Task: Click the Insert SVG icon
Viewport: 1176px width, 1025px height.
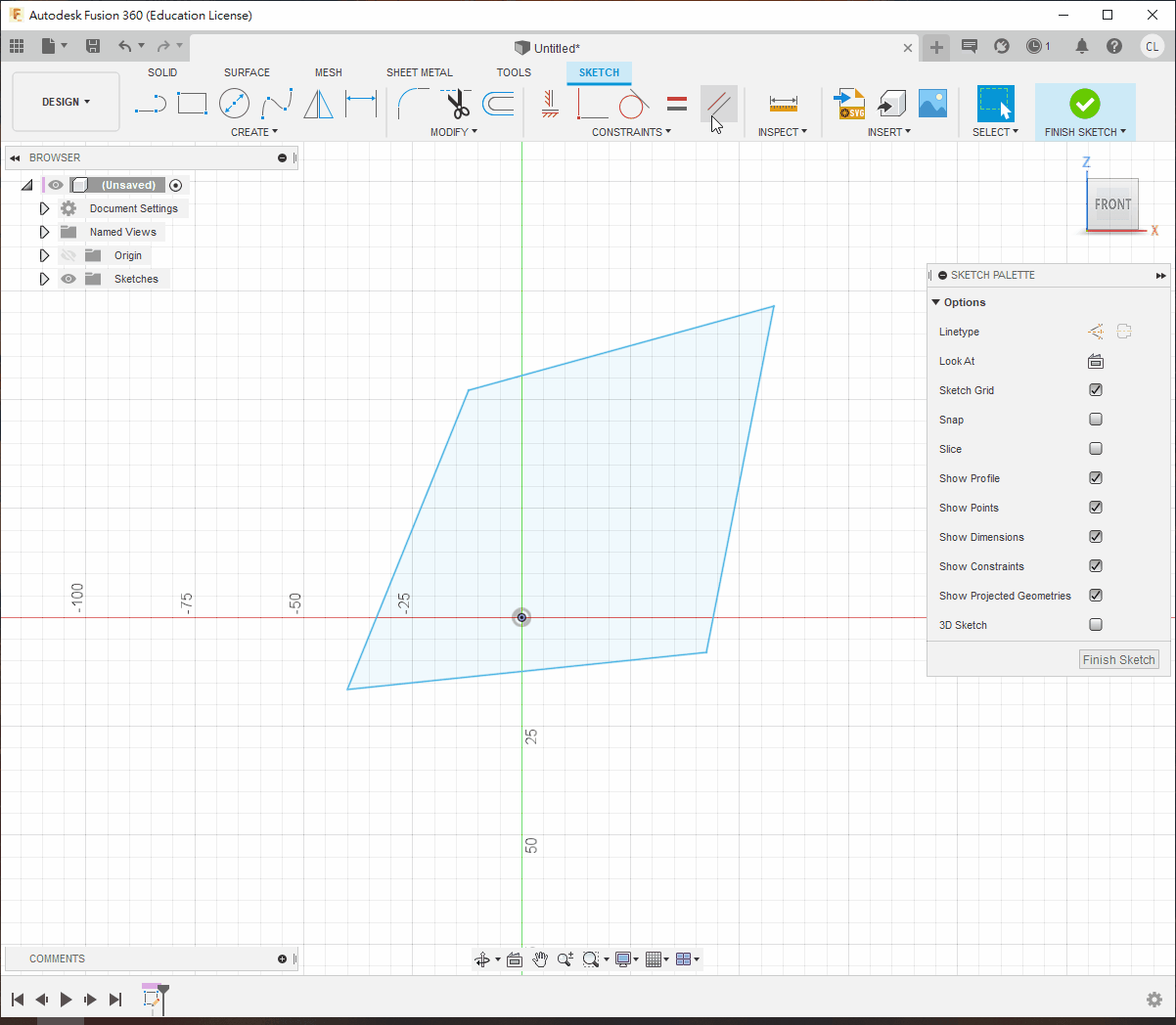Action: pos(848,104)
